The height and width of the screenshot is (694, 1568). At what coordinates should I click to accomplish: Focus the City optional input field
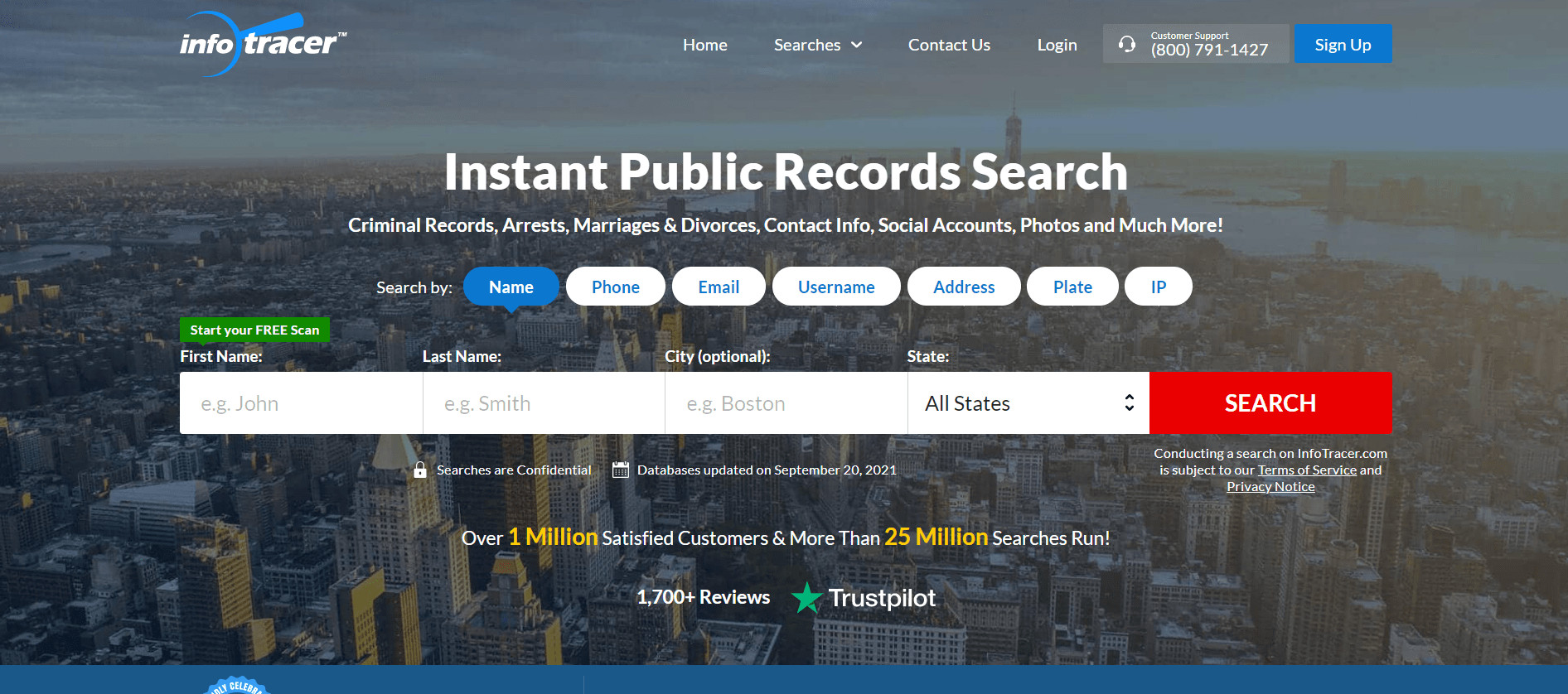(786, 403)
